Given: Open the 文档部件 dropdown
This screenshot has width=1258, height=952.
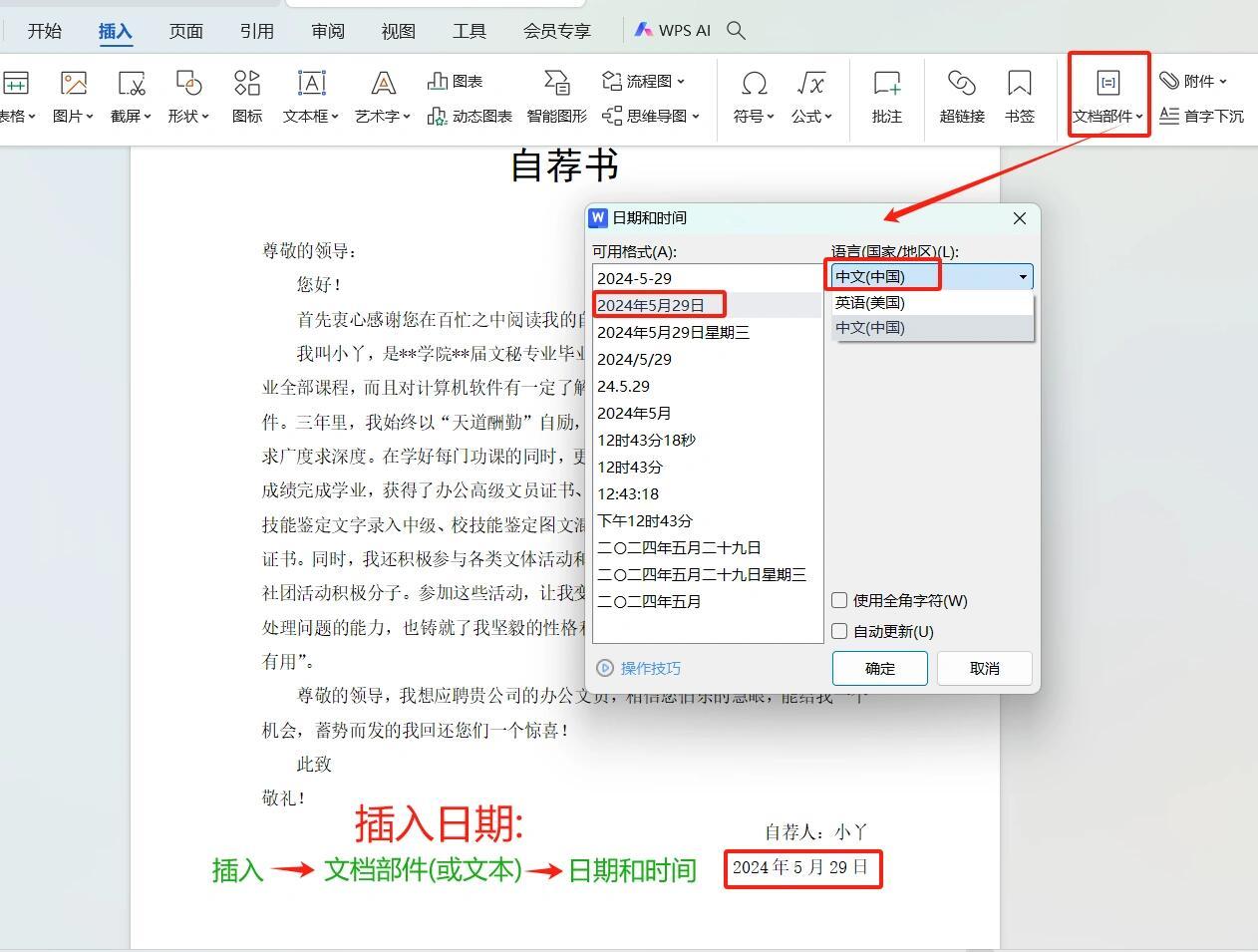Looking at the screenshot, I should click(1107, 95).
